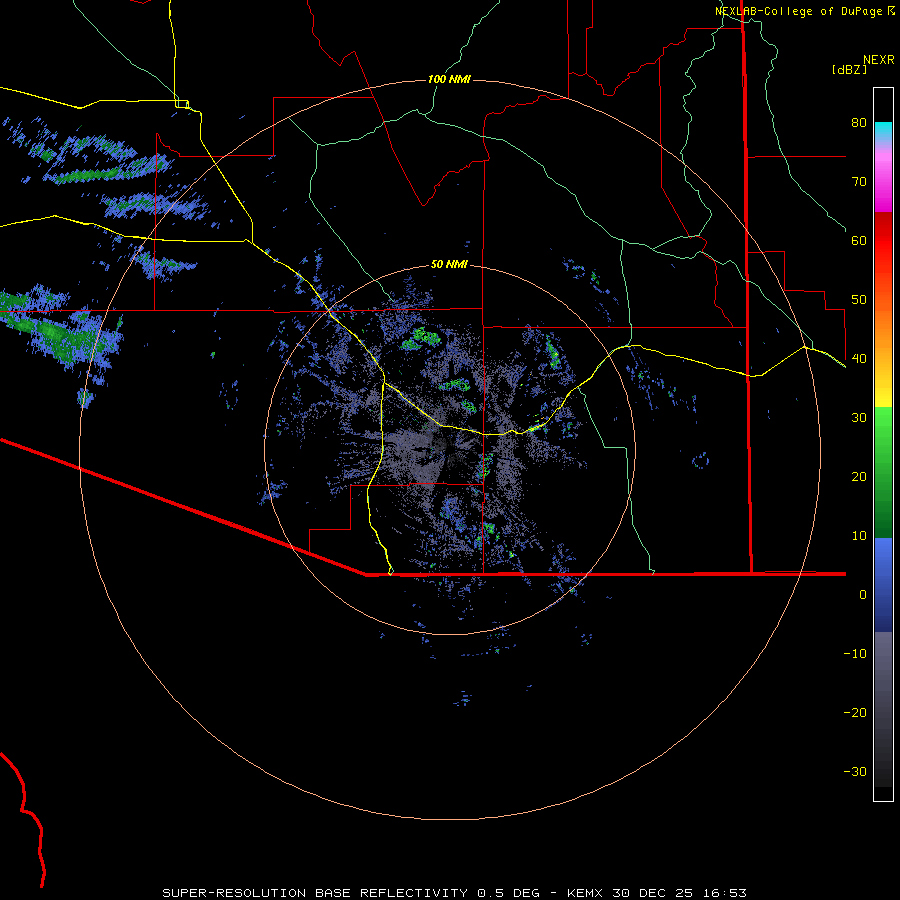Viewport: 900px width, 900px height.
Task: Click the 10 value on dBZ scale
Action: click(x=859, y=536)
